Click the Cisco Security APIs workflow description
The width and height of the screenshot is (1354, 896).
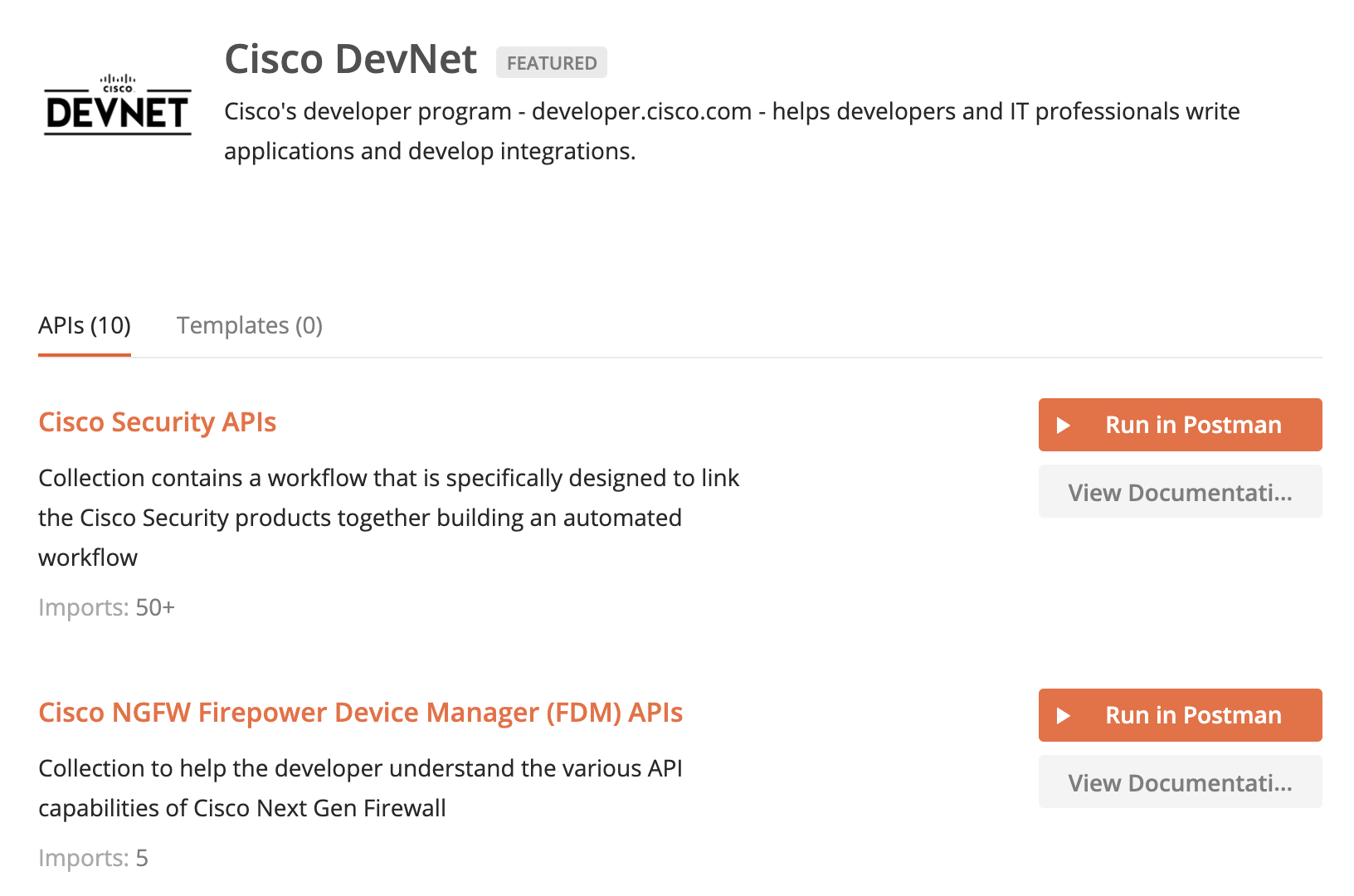(x=388, y=518)
